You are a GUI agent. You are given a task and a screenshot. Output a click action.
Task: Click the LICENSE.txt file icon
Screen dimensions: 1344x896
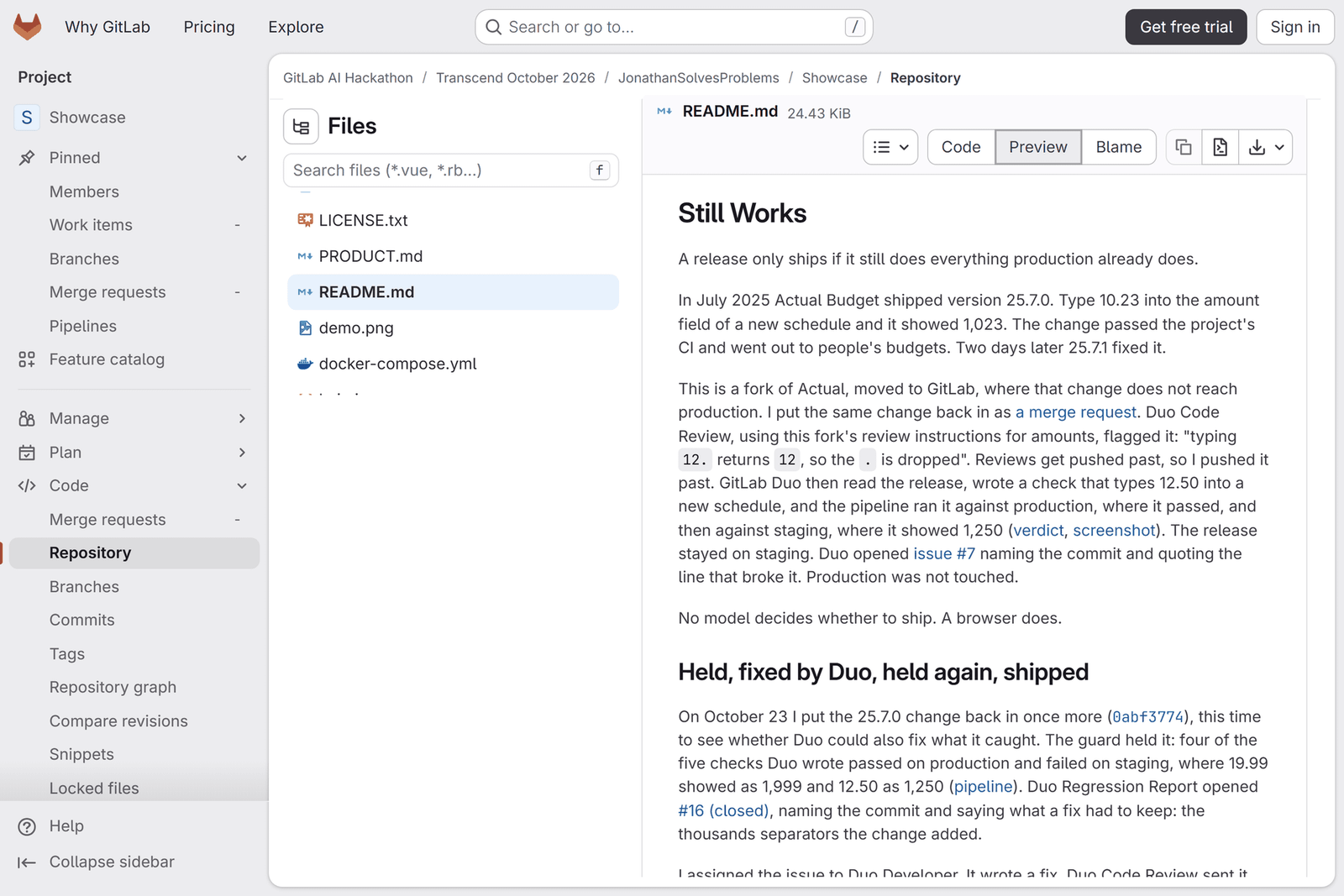(305, 220)
